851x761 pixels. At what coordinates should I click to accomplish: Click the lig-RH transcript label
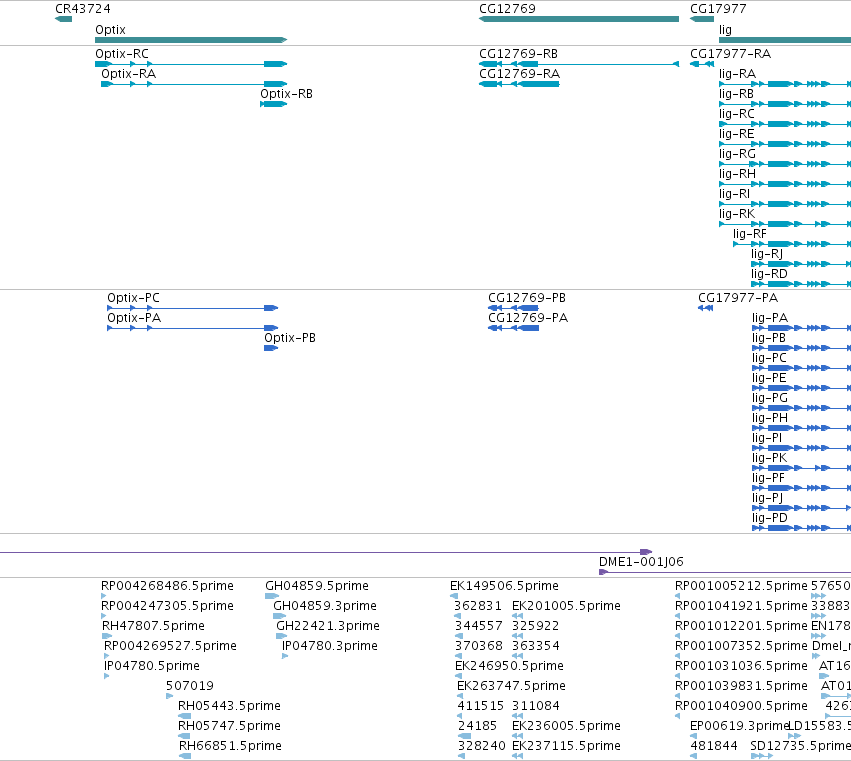point(737,174)
